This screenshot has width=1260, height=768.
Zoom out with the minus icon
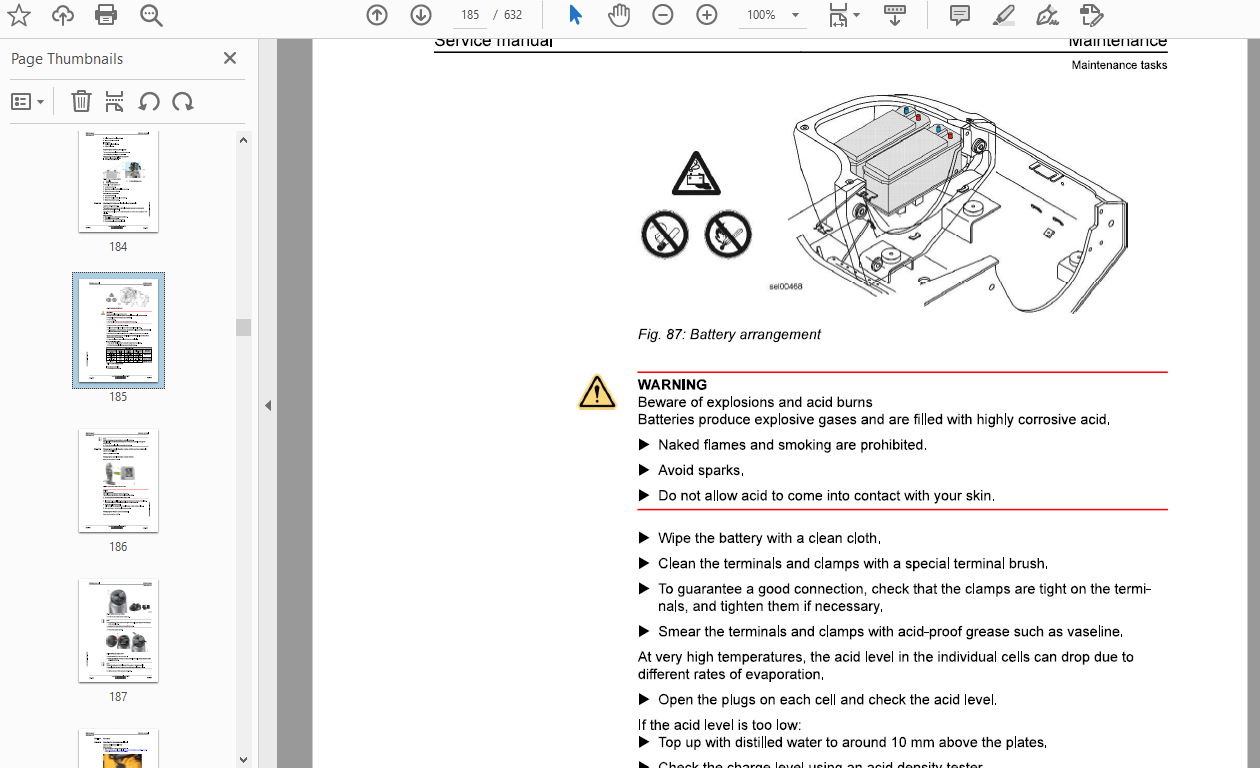(x=663, y=15)
